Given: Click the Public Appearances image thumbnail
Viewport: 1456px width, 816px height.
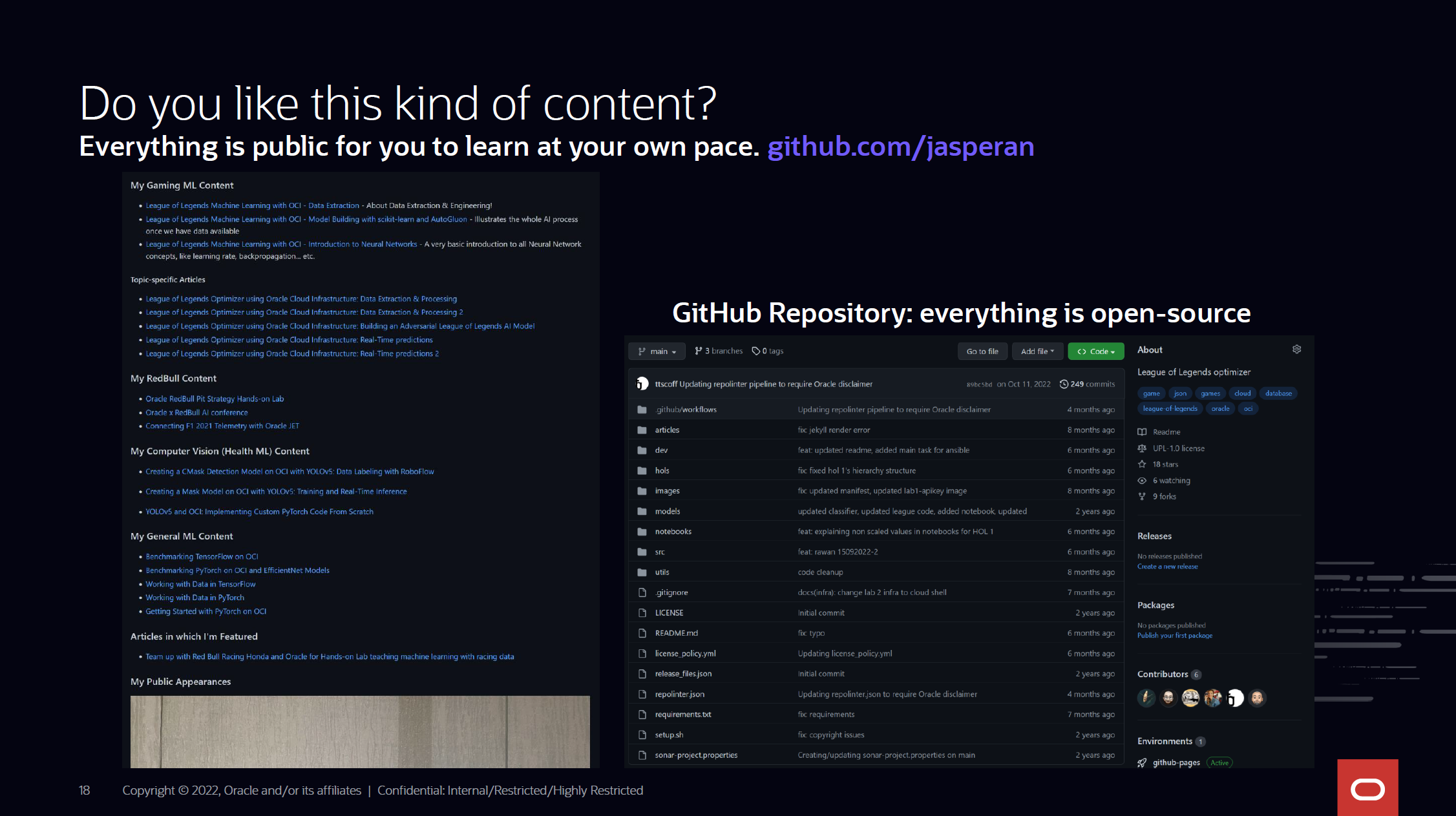Looking at the screenshot, I should (x=360, y=731).
